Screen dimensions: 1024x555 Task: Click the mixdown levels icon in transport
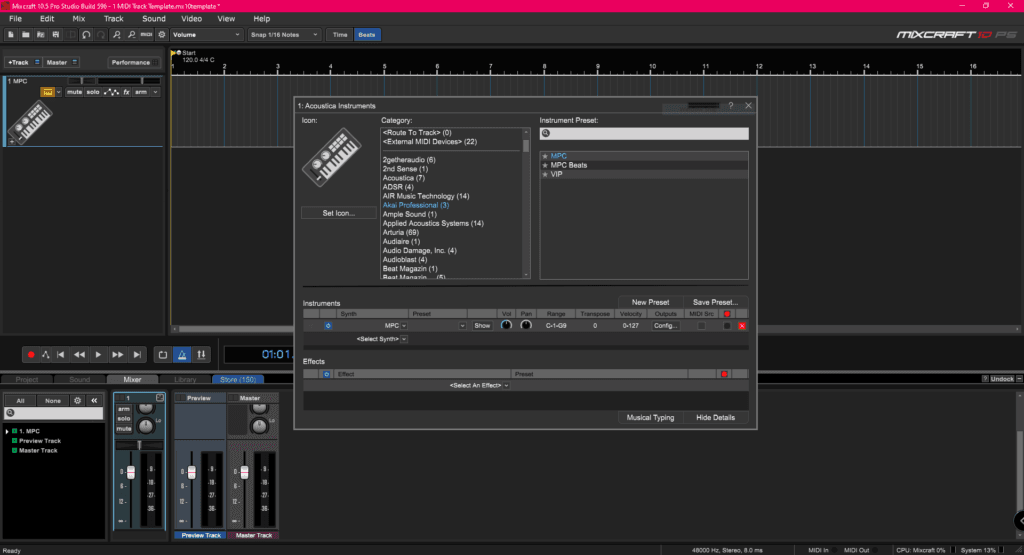[201, 355]
